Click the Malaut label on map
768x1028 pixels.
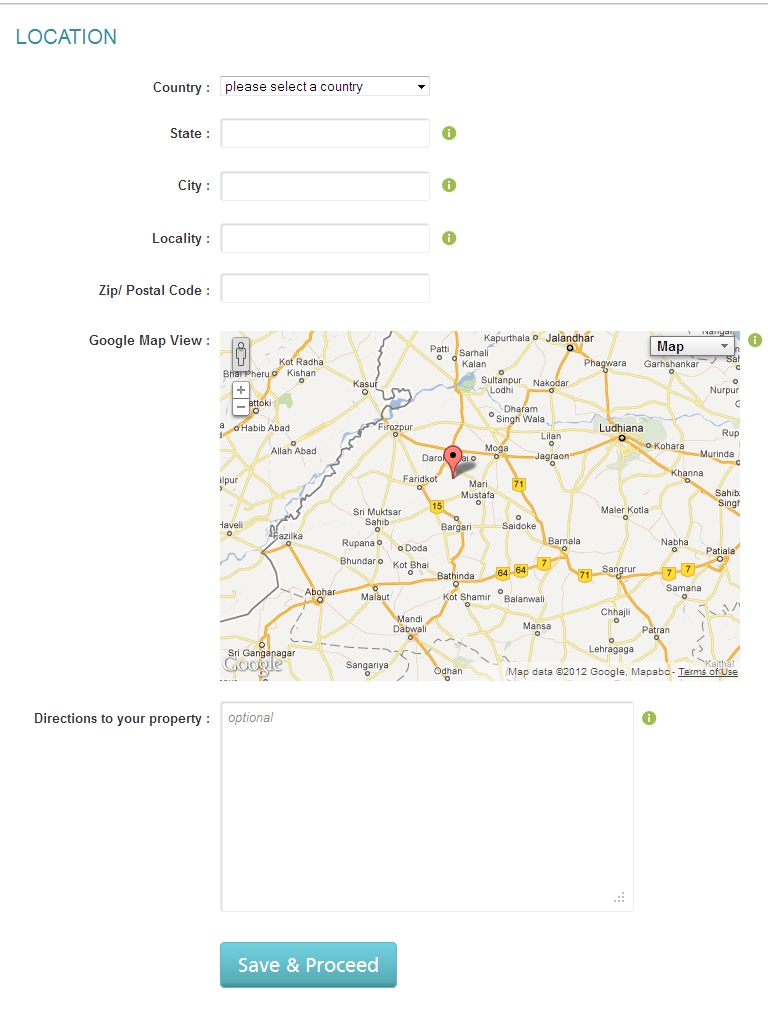(x=375, y=597)
